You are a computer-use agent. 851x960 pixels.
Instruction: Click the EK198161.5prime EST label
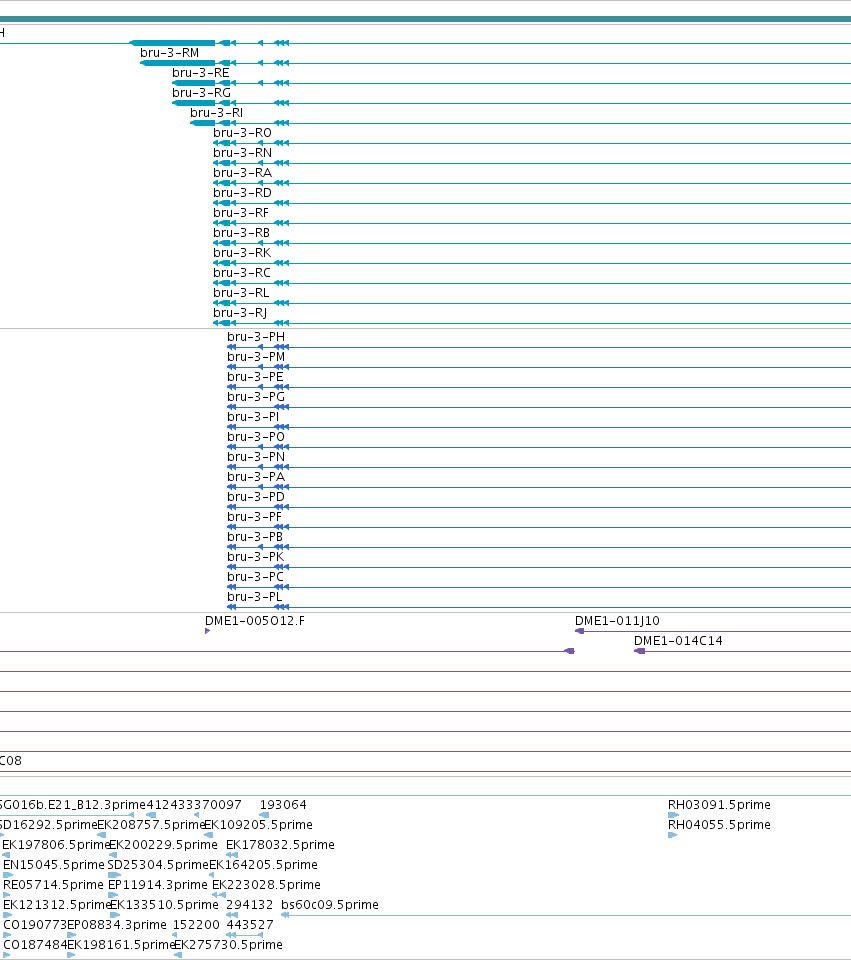point(121,945)
